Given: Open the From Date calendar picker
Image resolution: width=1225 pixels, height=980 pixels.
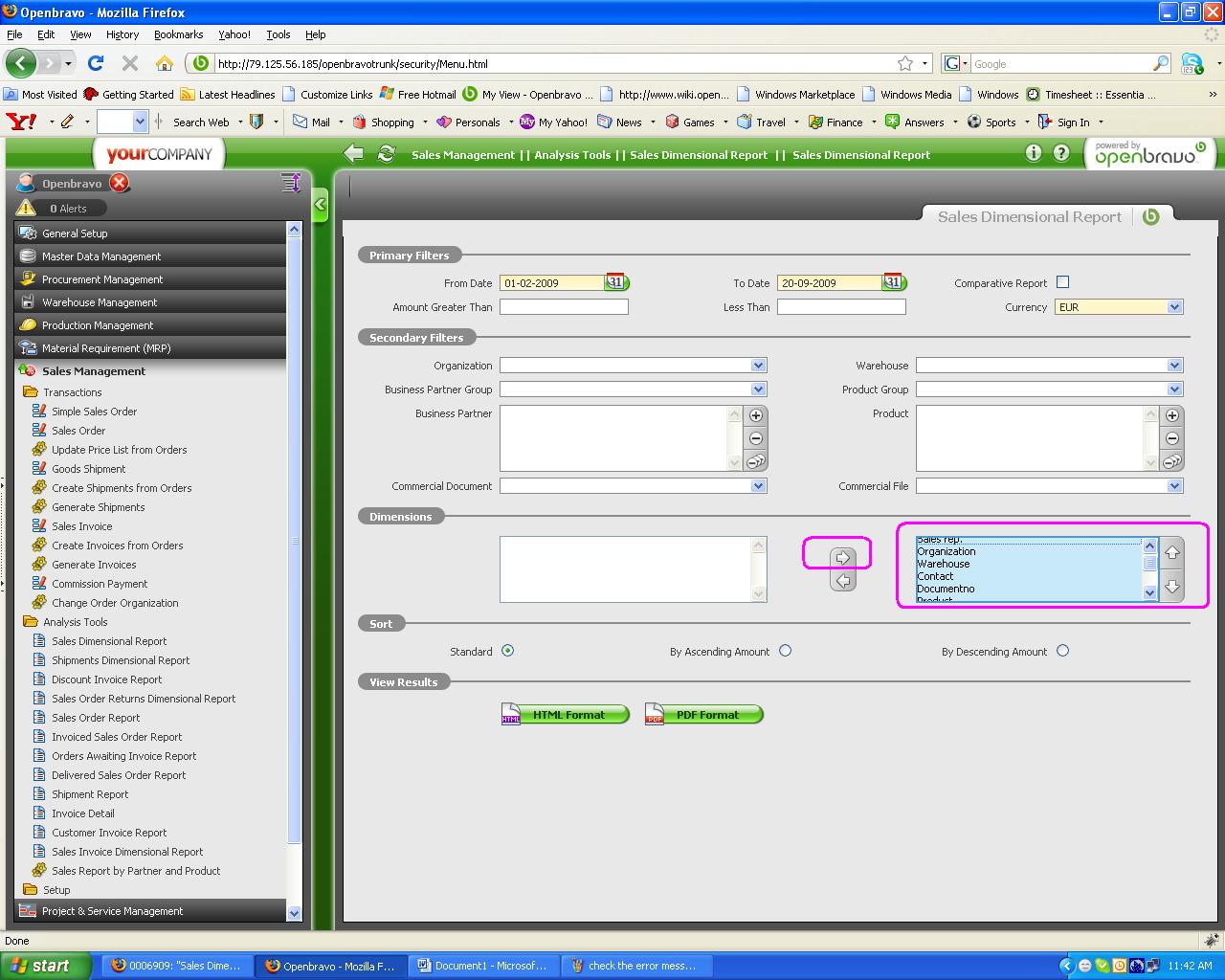Looking at the screenshot, I should pos(615,282).
